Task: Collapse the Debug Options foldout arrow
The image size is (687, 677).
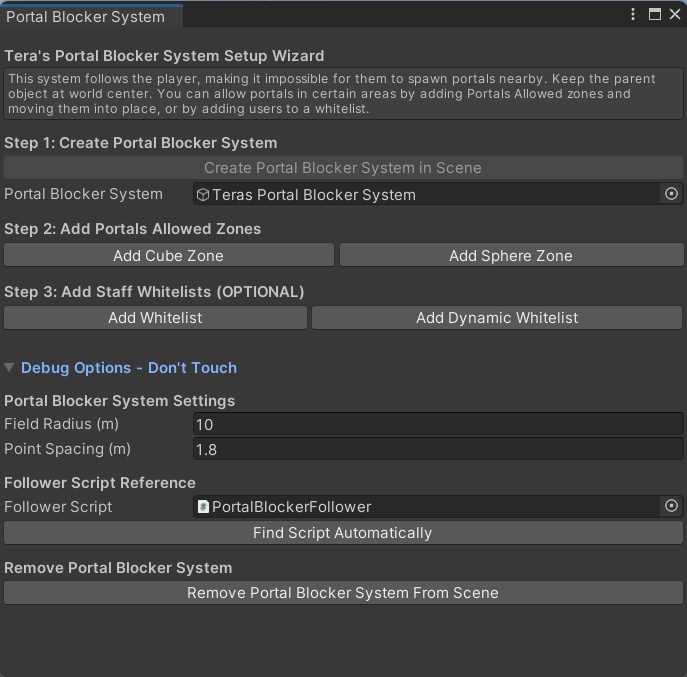Action: [x=10, y=368]
